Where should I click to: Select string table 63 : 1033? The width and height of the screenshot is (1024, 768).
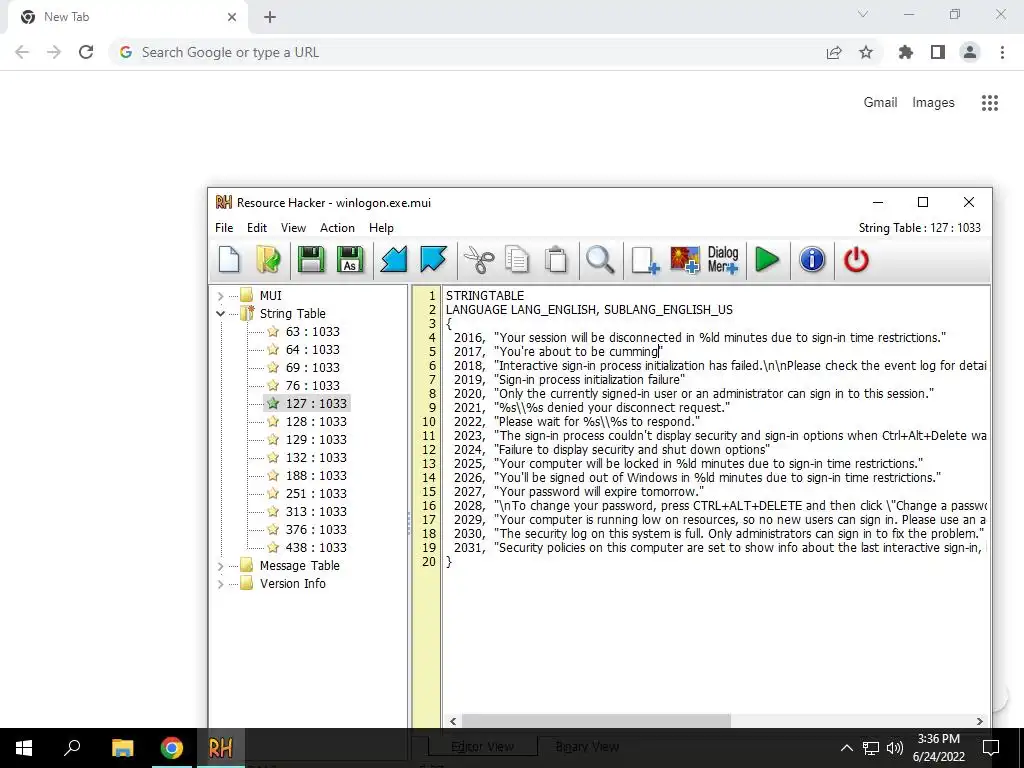[312, 332]
